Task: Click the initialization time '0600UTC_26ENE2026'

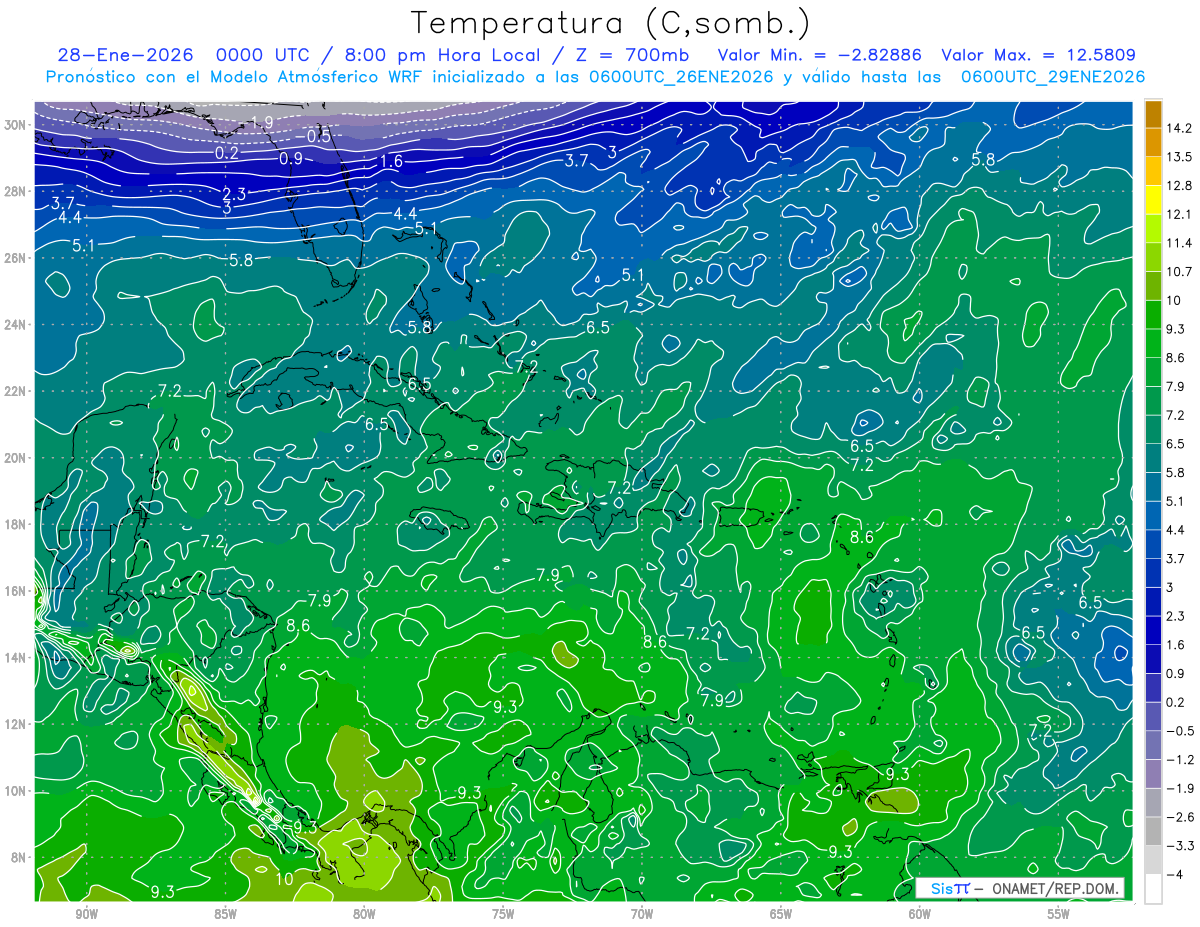Action: [x=682, y=77]
